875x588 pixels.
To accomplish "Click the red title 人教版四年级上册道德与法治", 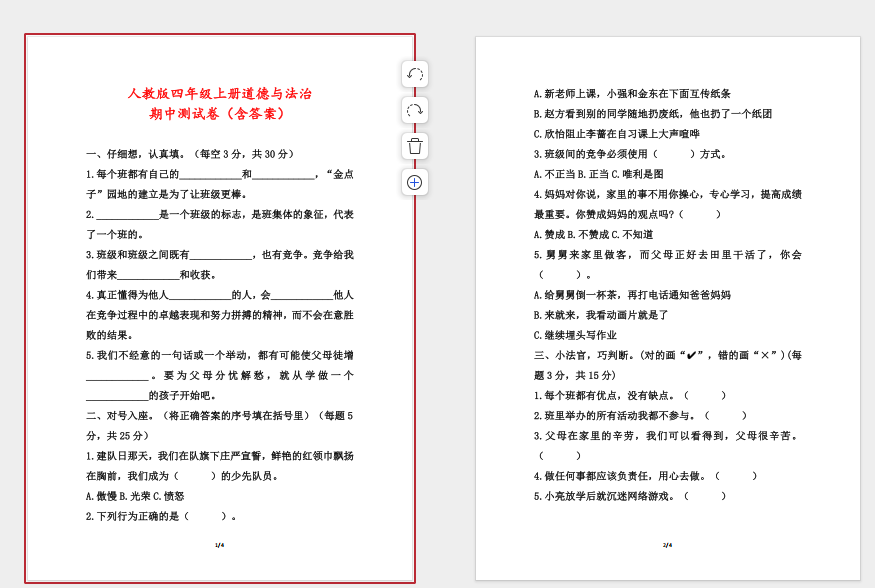I will tap(220, 94).
